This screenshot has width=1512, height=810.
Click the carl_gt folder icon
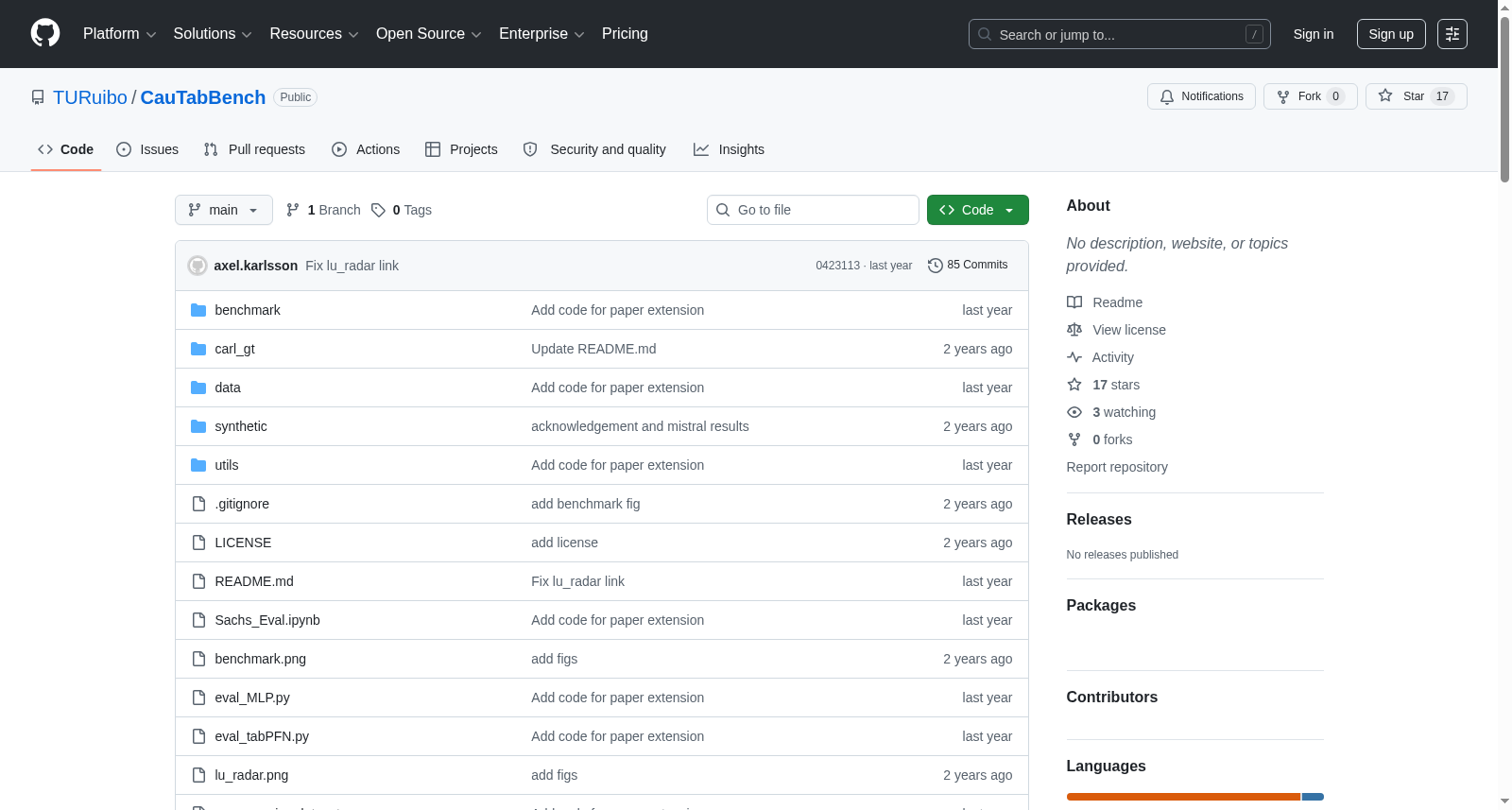(198, 349)
